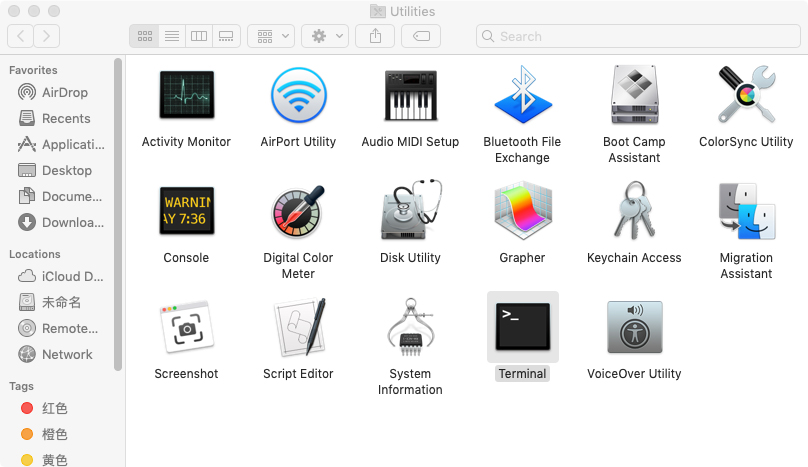The width and height of the screenshot is (808, 467).
Task: Select the Activity Monitor icon
Action: (x=186, y=96)
